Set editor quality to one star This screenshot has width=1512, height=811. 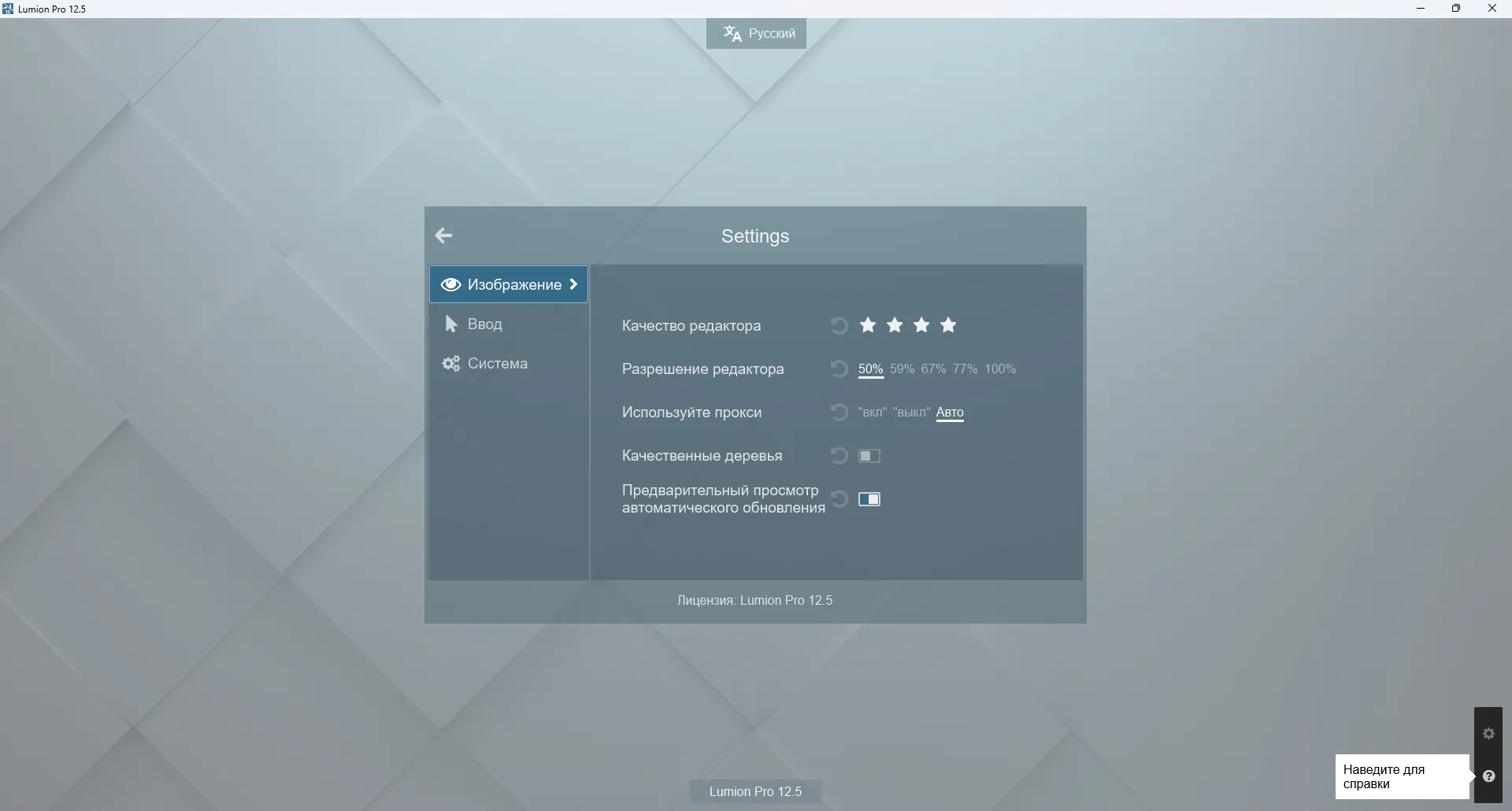pyautogui.click(x=868, y=325)
